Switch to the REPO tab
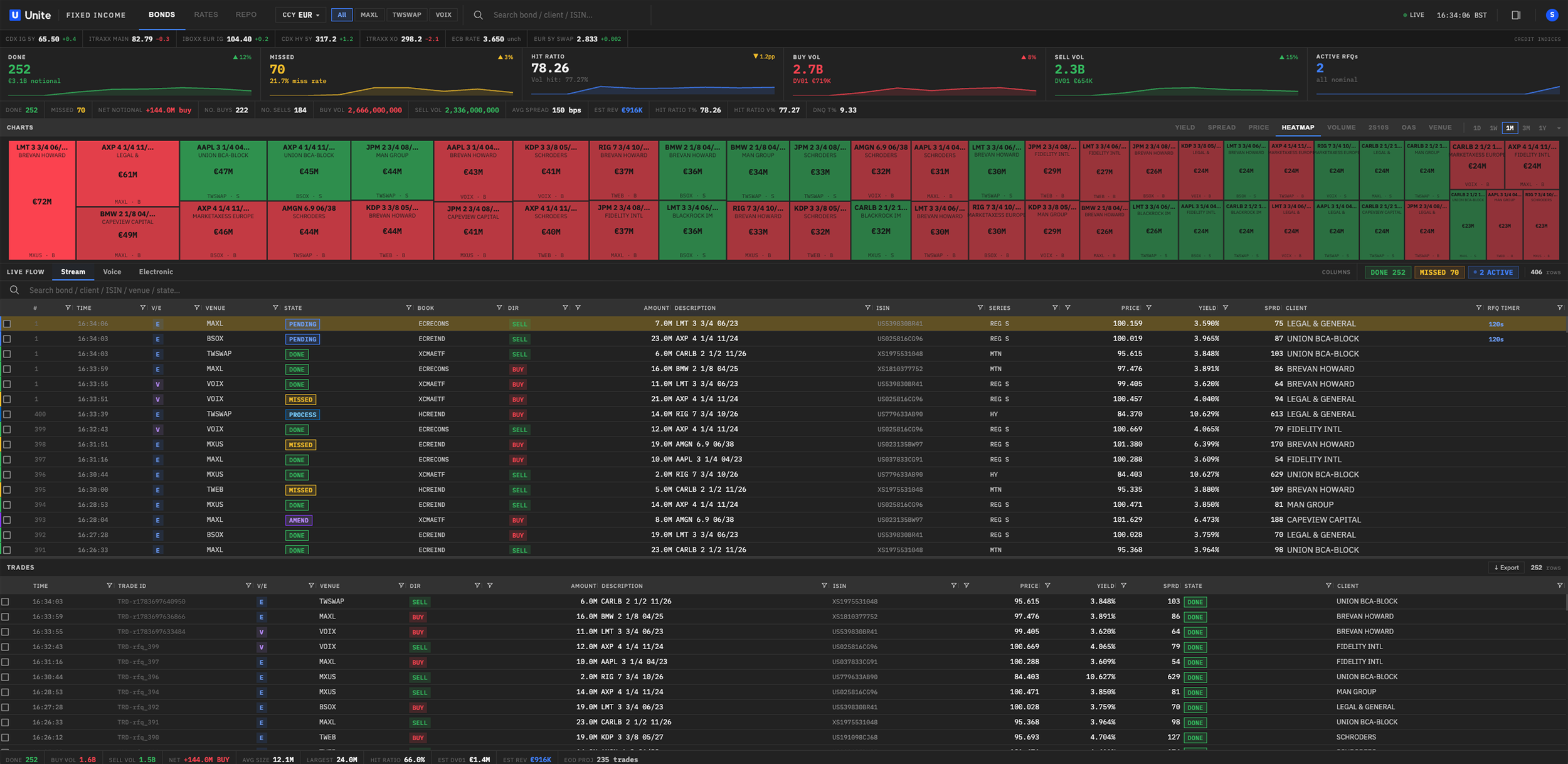Screen dimensions: 1568x764 point(246,14)
